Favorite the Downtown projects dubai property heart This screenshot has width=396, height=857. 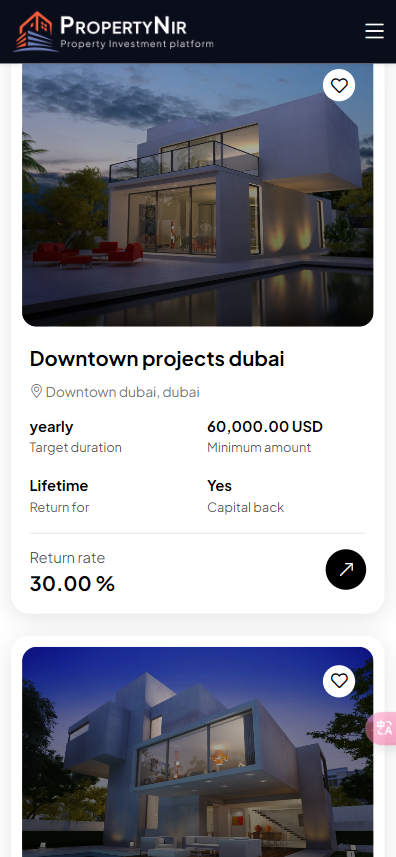339,85
